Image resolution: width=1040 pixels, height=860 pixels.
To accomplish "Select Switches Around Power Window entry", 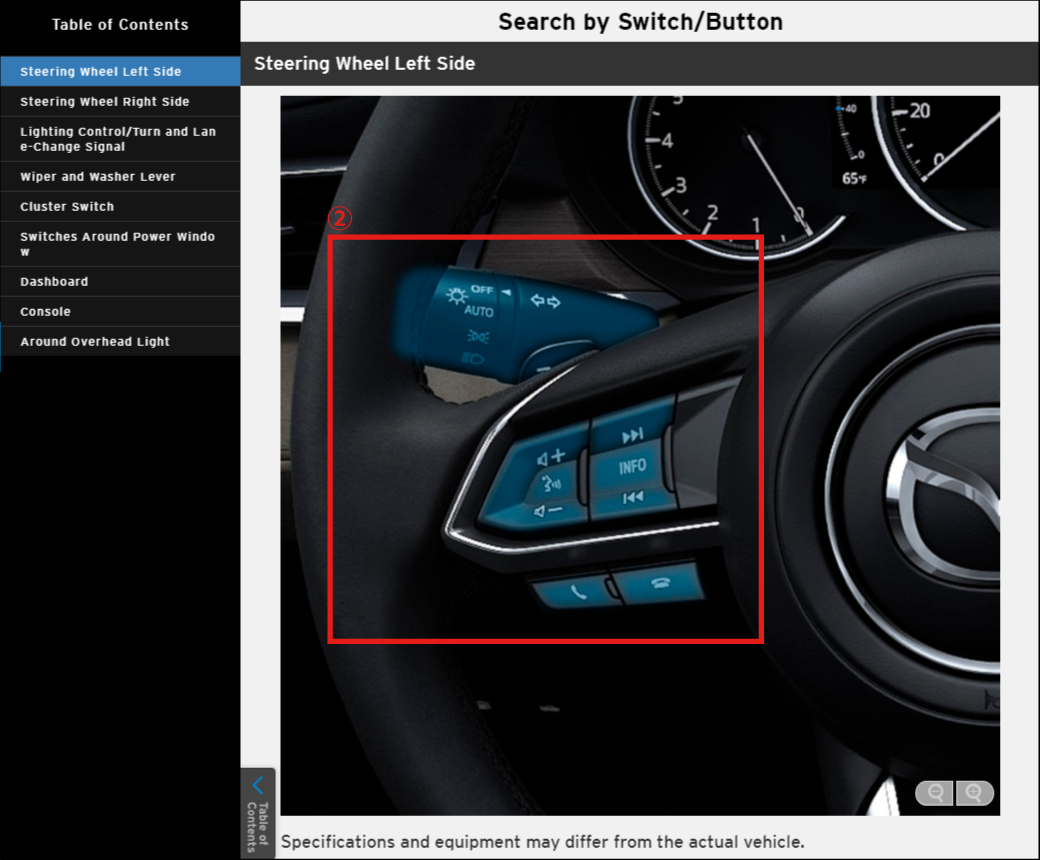I will [x=120, y=244].
